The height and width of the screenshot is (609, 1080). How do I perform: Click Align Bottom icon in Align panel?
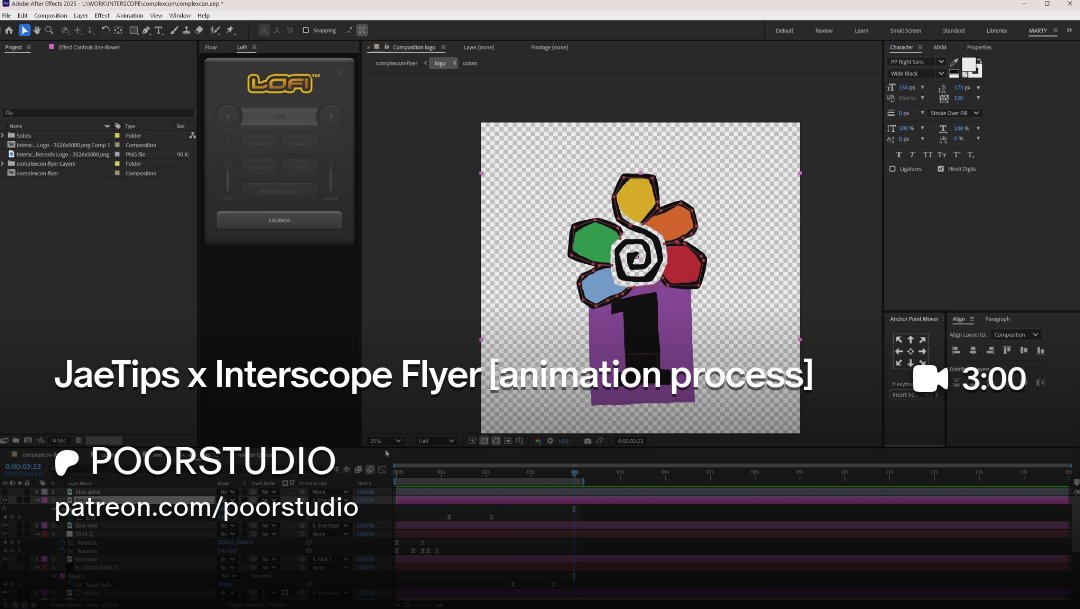pos(1040,351)
